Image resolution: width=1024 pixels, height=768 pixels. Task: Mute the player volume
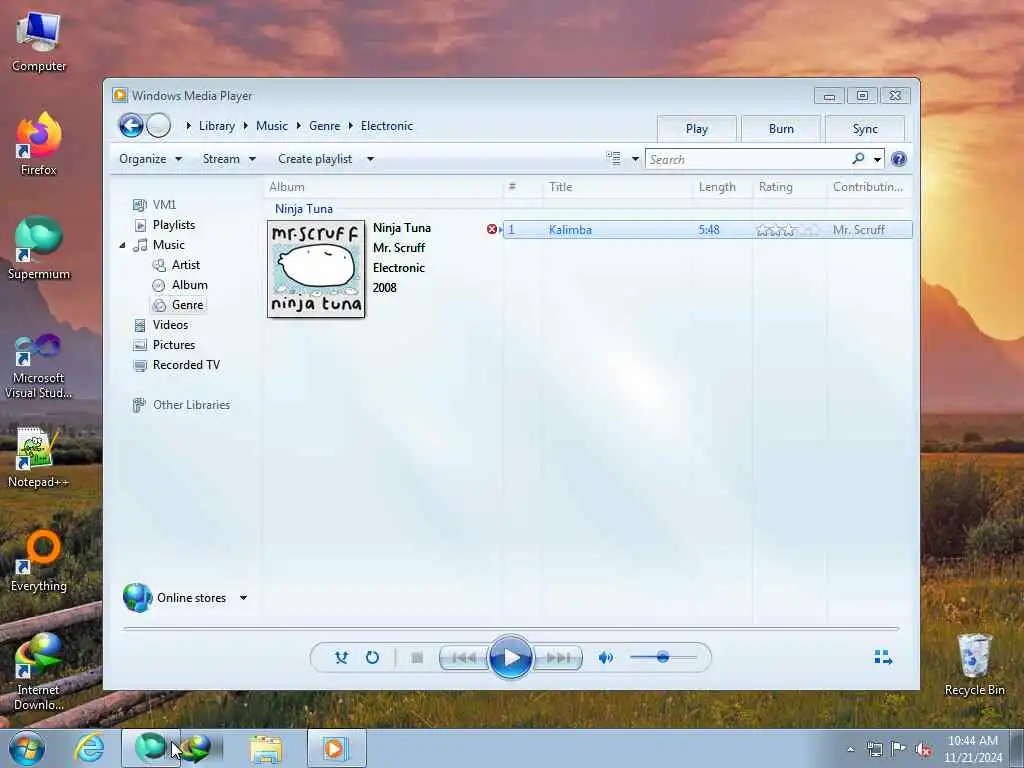(x=605, y=658)
